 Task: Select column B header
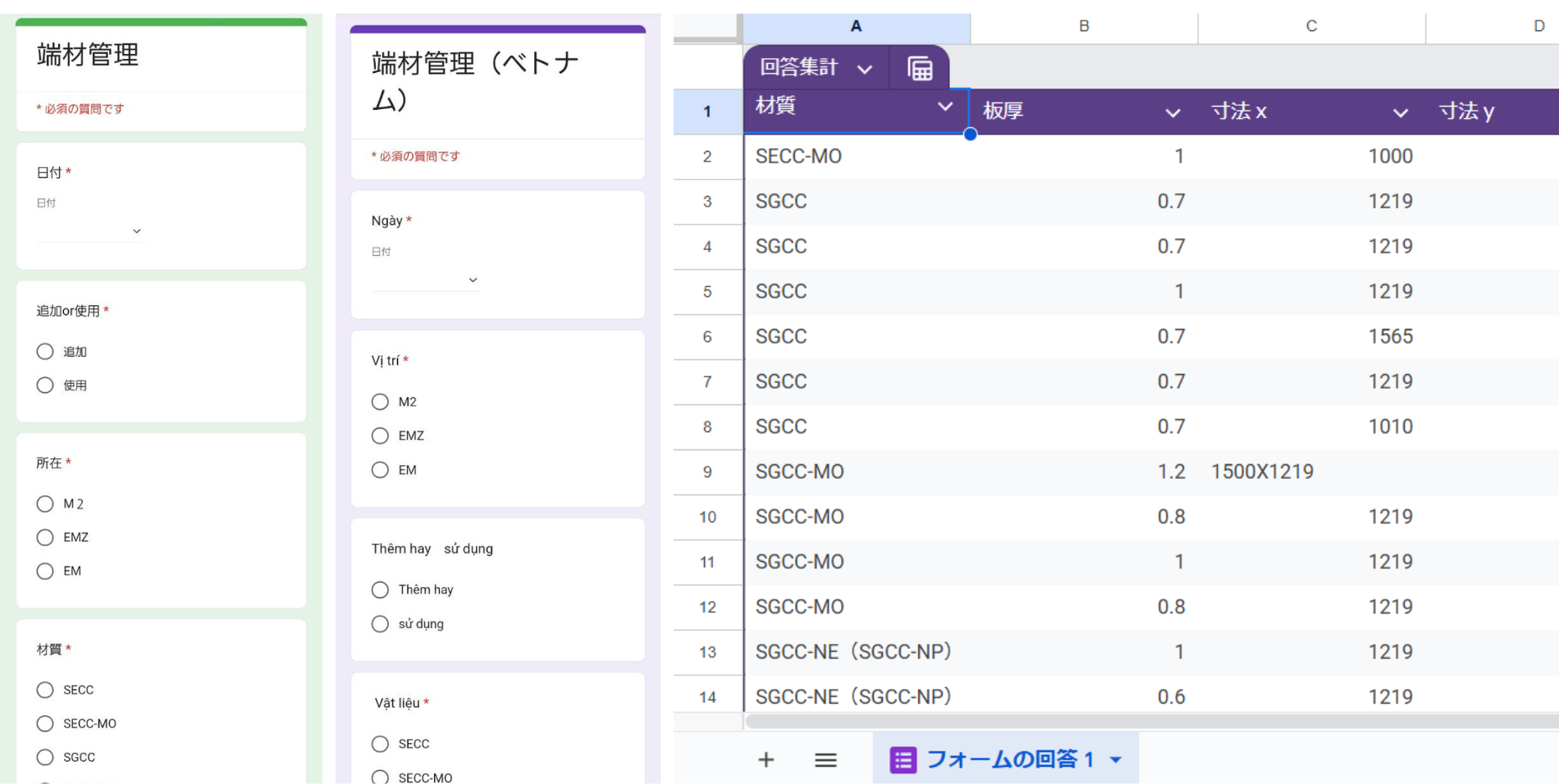point(1084,26)
